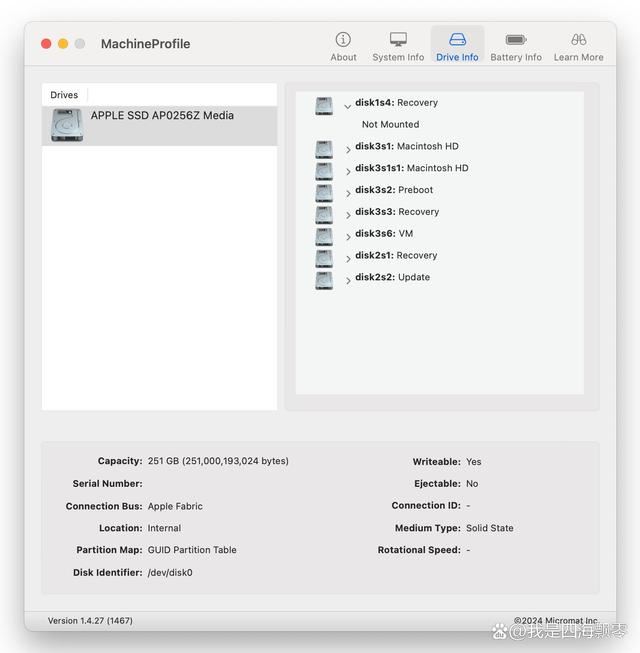Click disk icon beside disk3s1 Macintosh HD
Viewport: 640px width, 653px height.
point(324,150)
